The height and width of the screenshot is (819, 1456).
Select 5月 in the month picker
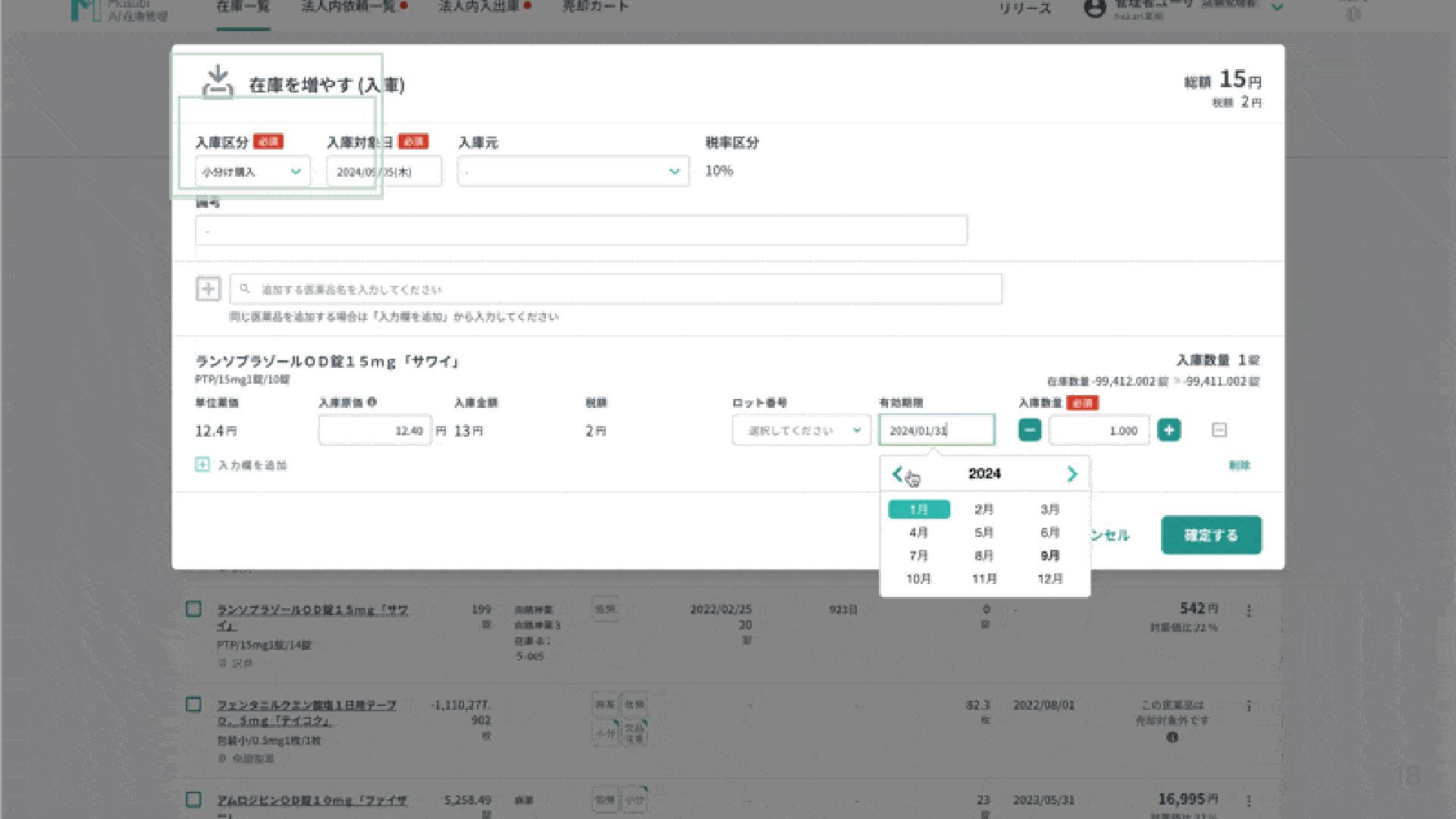coord(984,532)
